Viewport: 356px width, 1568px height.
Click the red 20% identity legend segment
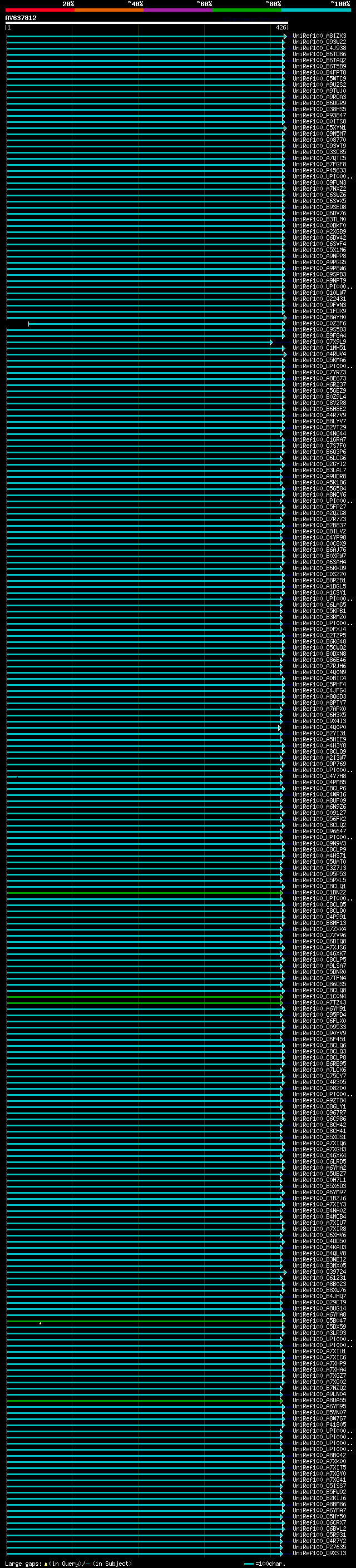tap(39, 10)
